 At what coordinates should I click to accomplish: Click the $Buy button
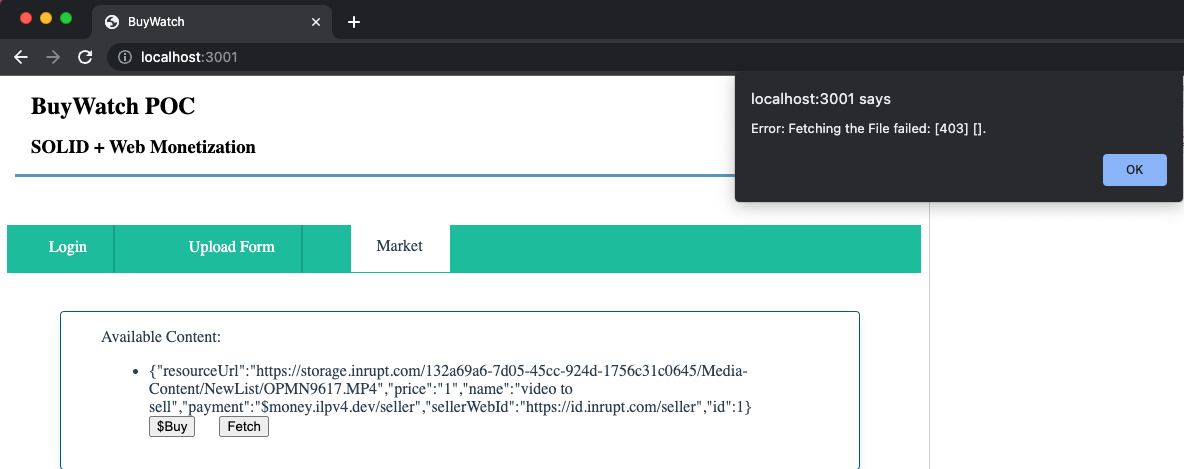[172, 427]
